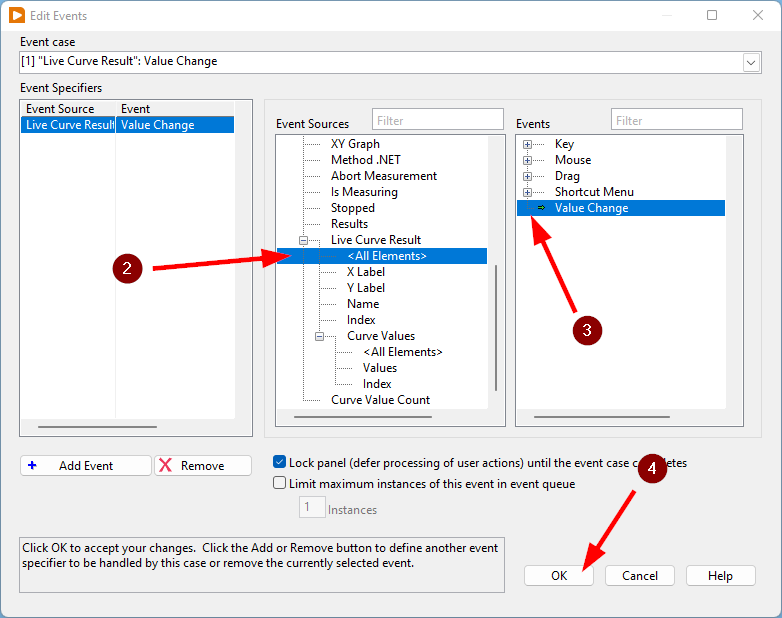This screenshot has width=782, height=618.
Task: Collapse the Live Curve Result node
Action: (x=303, y=240)
